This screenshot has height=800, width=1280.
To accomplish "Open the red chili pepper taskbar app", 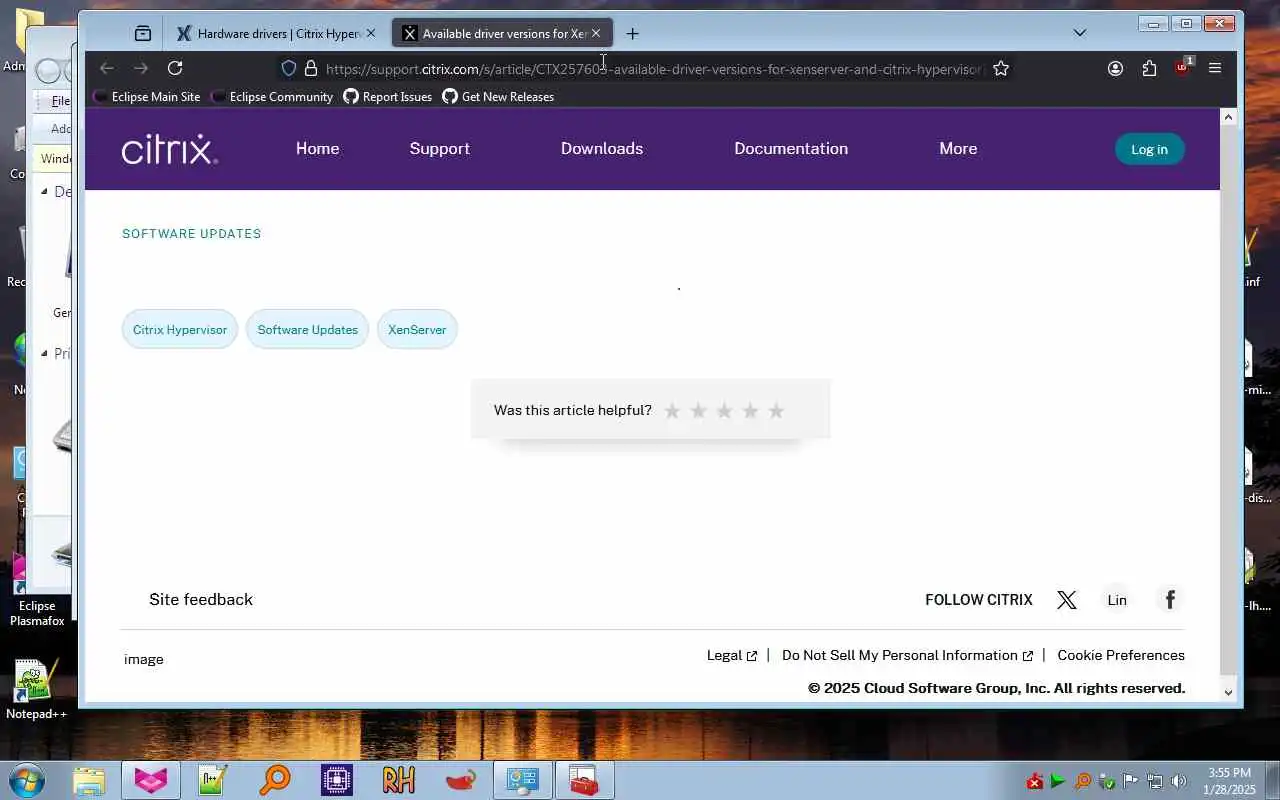I will pos(461,780).
